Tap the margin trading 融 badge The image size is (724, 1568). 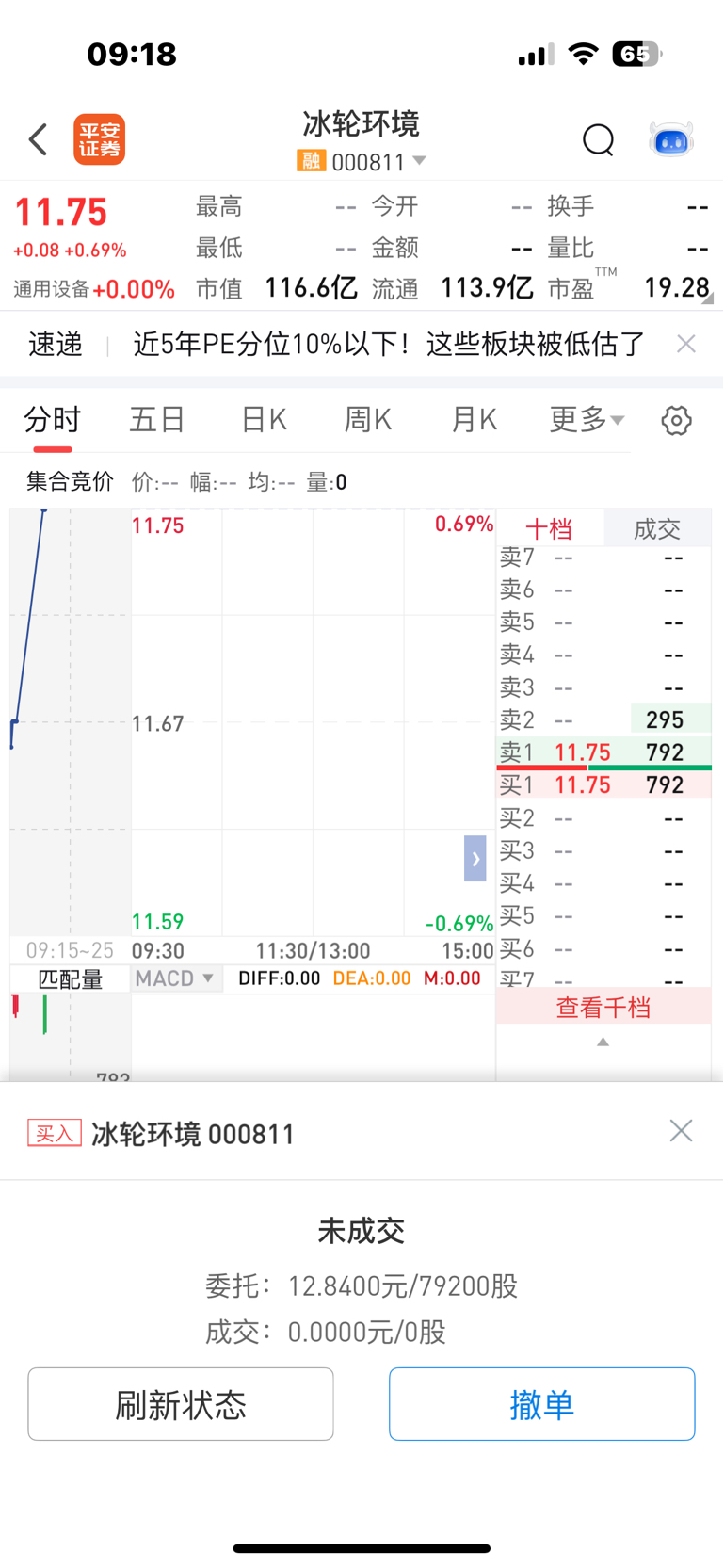coord(311,161)
